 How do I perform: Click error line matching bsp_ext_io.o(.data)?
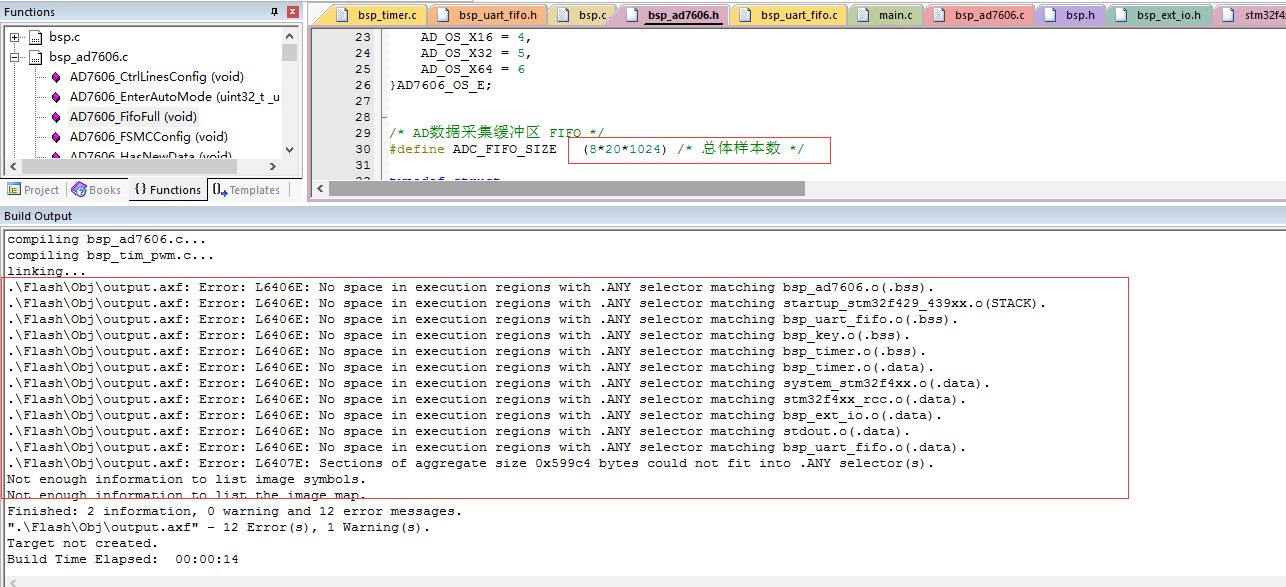pyautogui.click(x=475, y=415)
